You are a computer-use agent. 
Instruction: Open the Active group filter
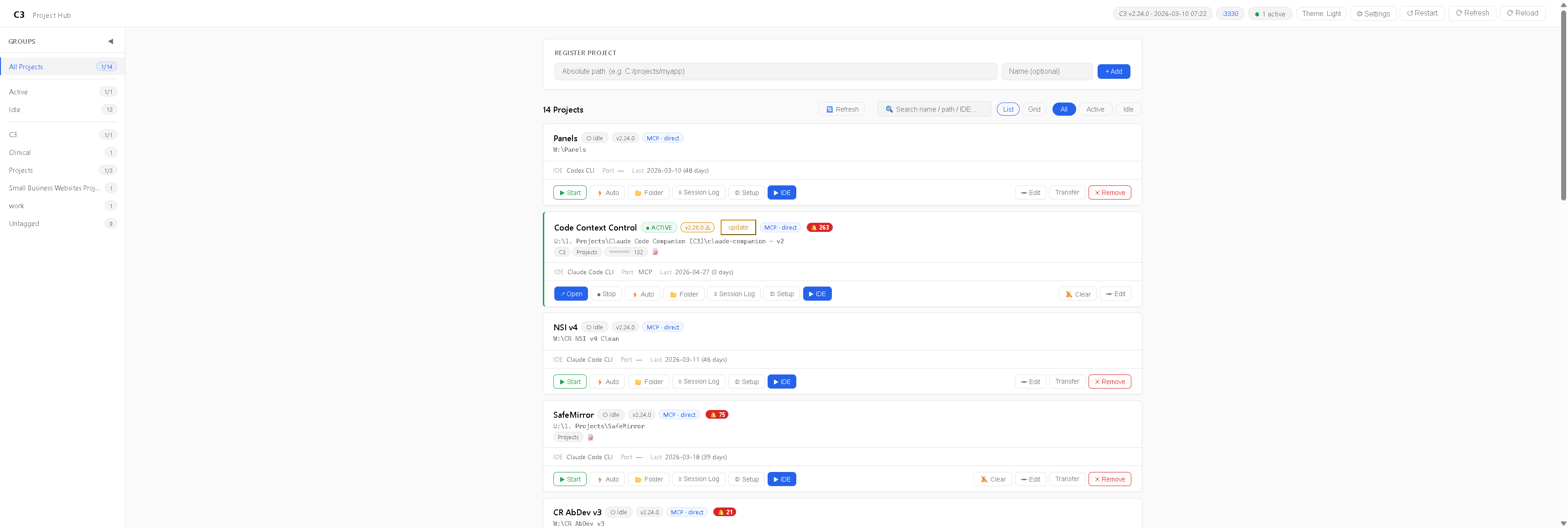[x=62, y=92]
